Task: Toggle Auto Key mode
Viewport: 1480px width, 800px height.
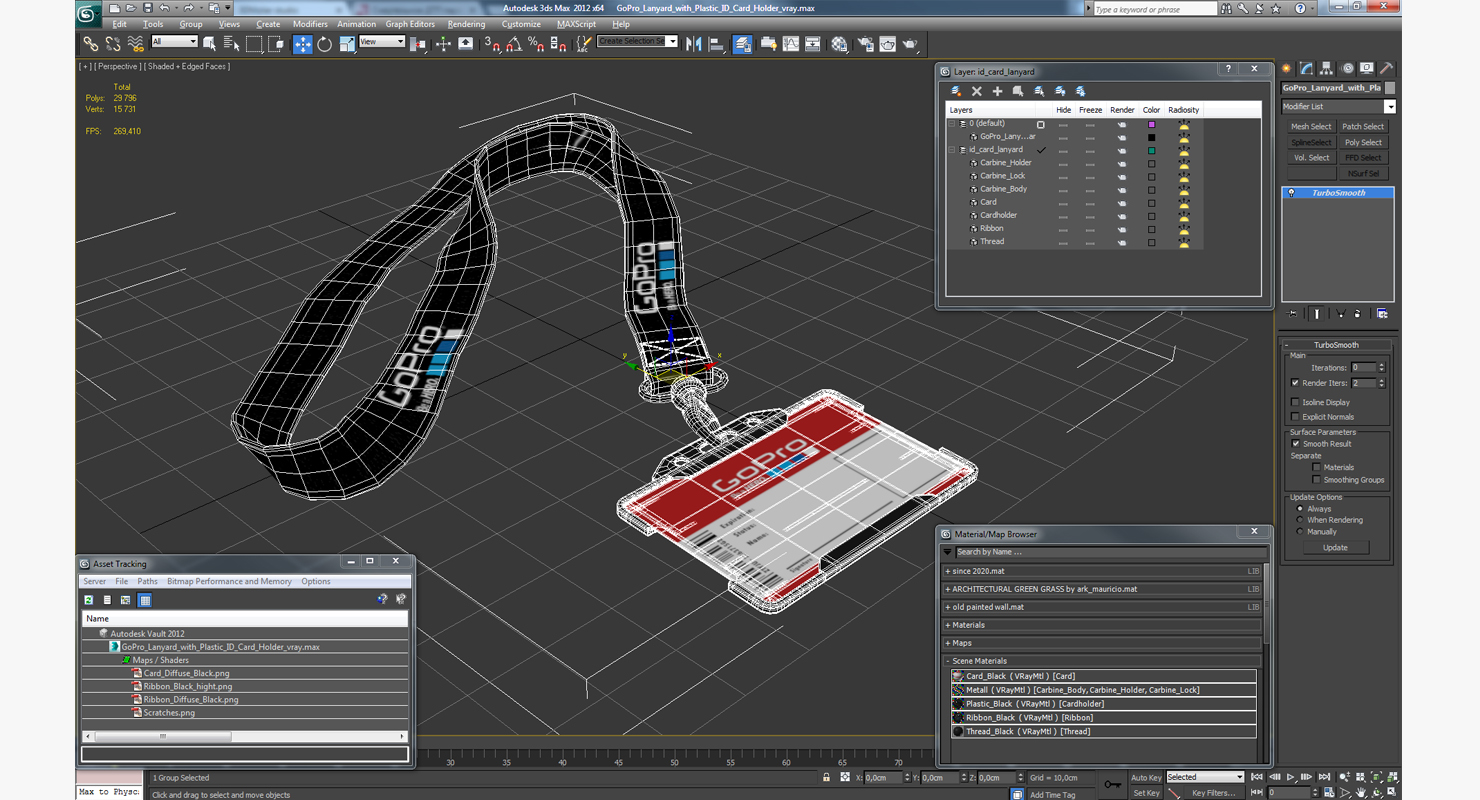Action: click(1146, 777)
